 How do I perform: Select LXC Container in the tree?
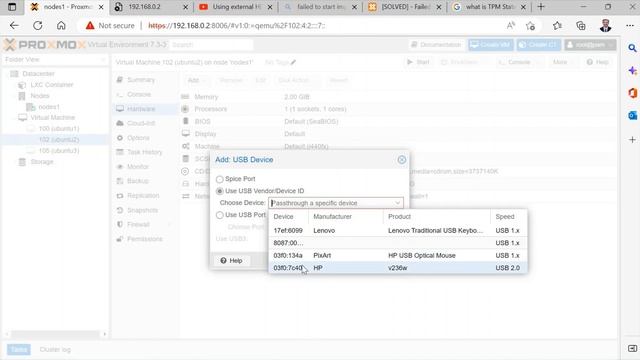tap(52, 85)
